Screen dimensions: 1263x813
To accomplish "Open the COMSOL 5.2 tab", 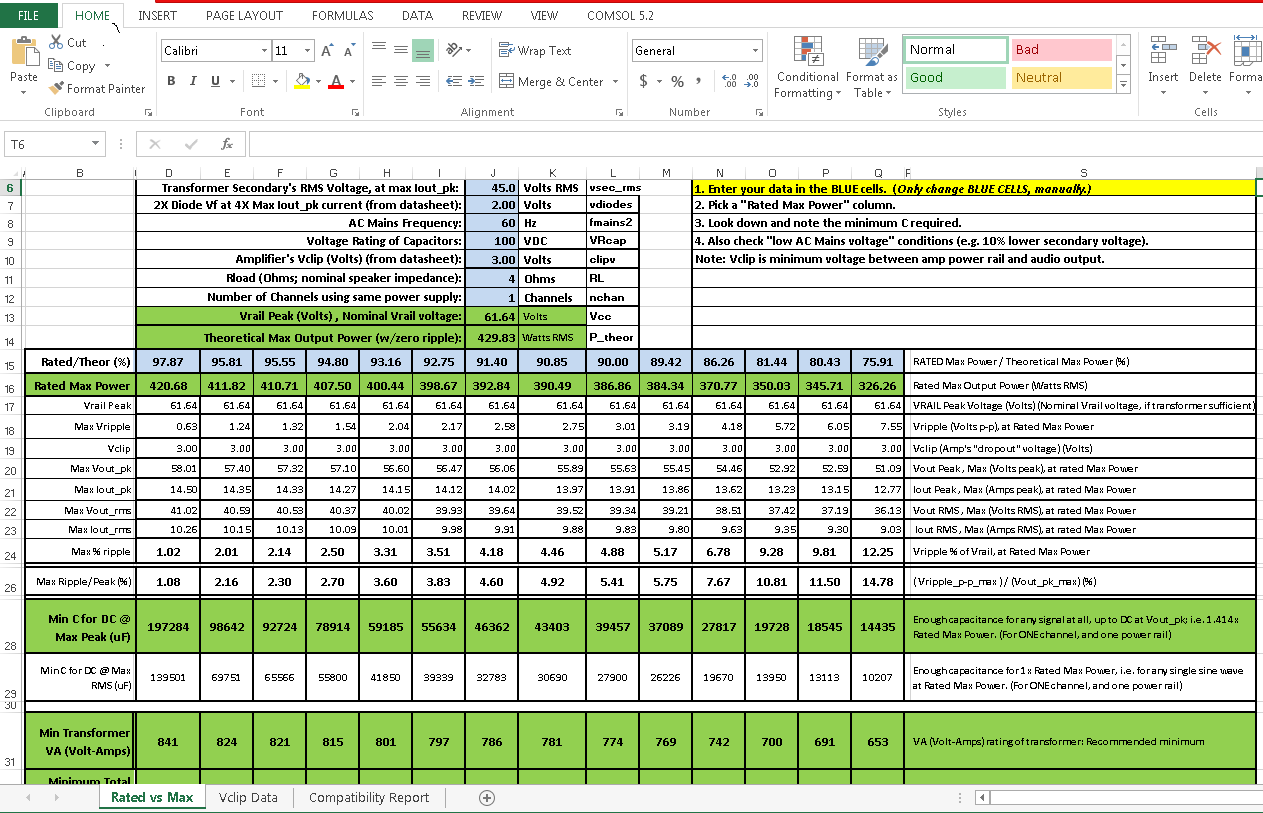I will point(621,15).
